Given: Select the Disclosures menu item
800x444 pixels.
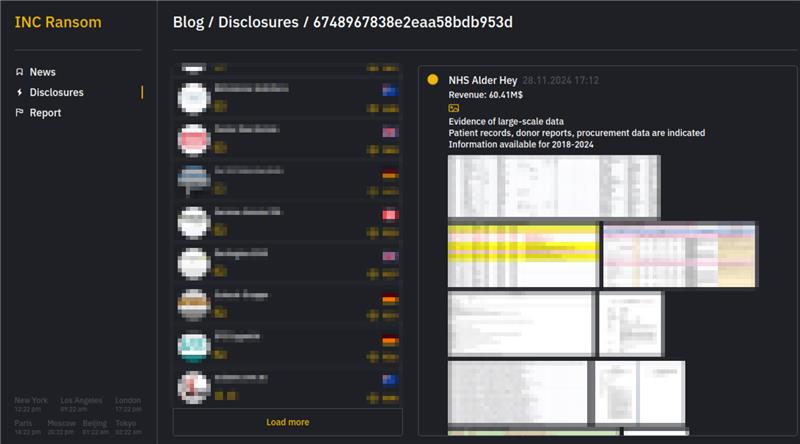Looking at the screenshot, I should pyautogui.click(x=56, y=92).
